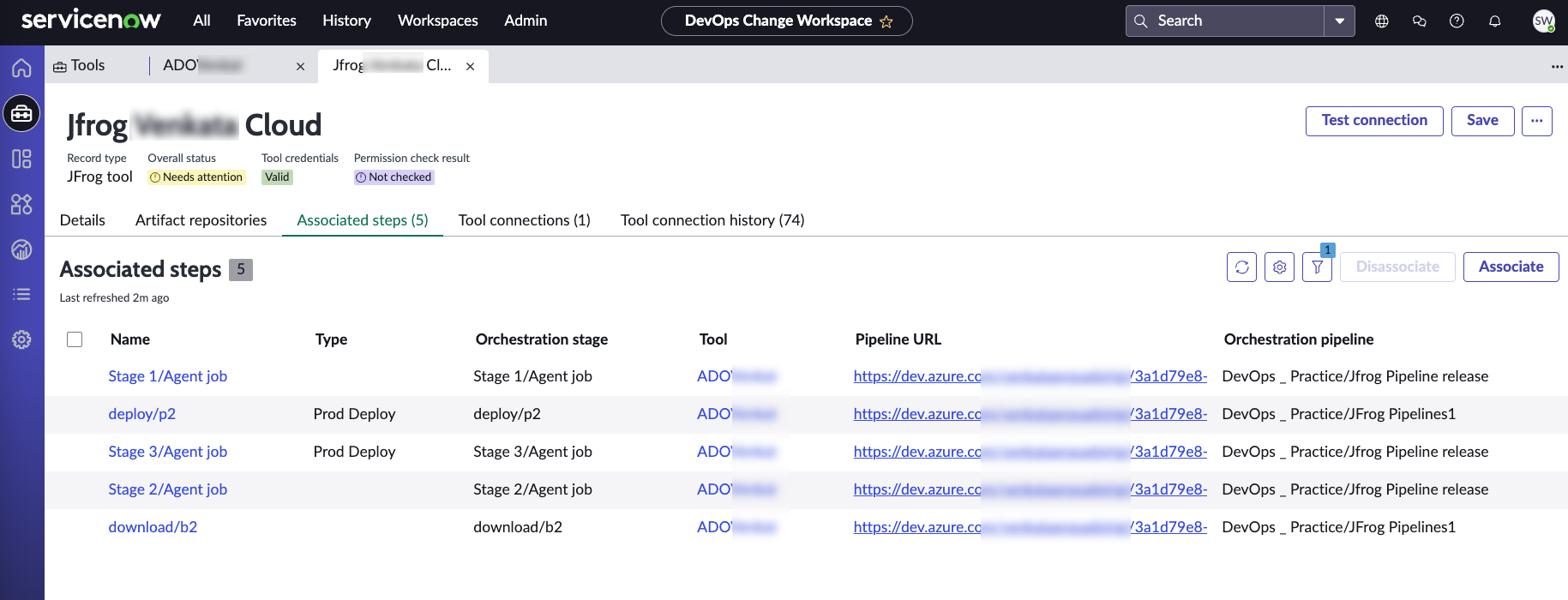Open tab overflow ellipsis menu
1568x600 pixels.
point(1557,66)
